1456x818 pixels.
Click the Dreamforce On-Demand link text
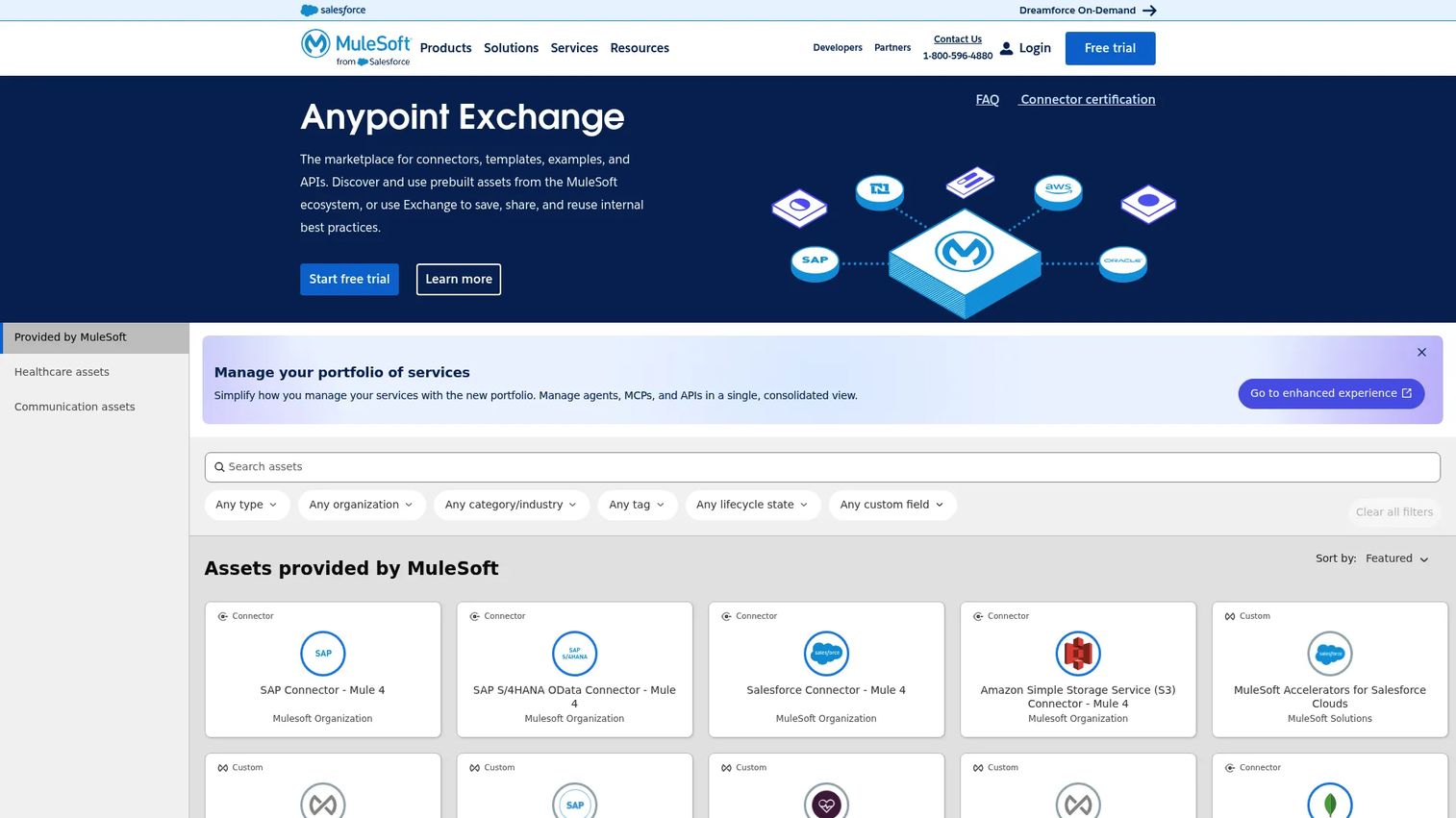[1077, 11]
